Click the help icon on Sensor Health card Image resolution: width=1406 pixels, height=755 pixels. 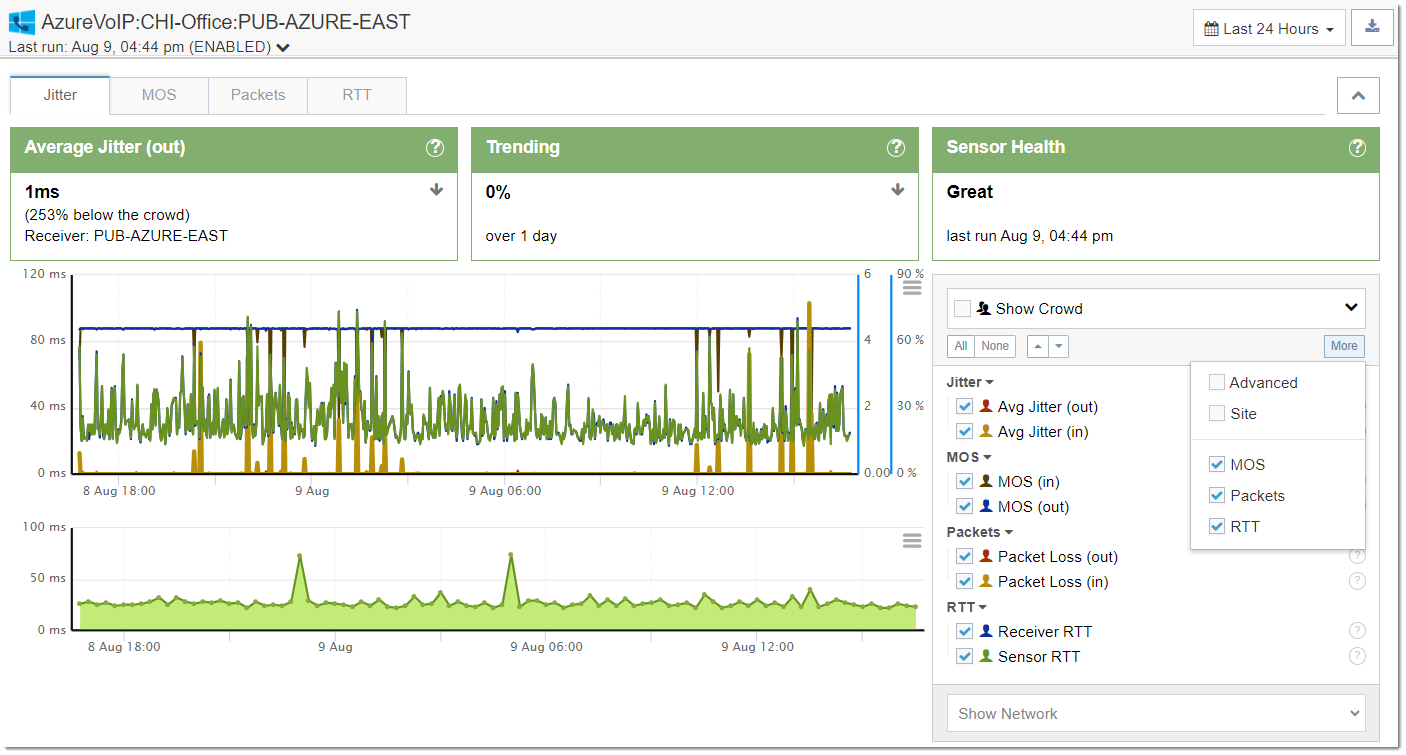click(1357, 148)
